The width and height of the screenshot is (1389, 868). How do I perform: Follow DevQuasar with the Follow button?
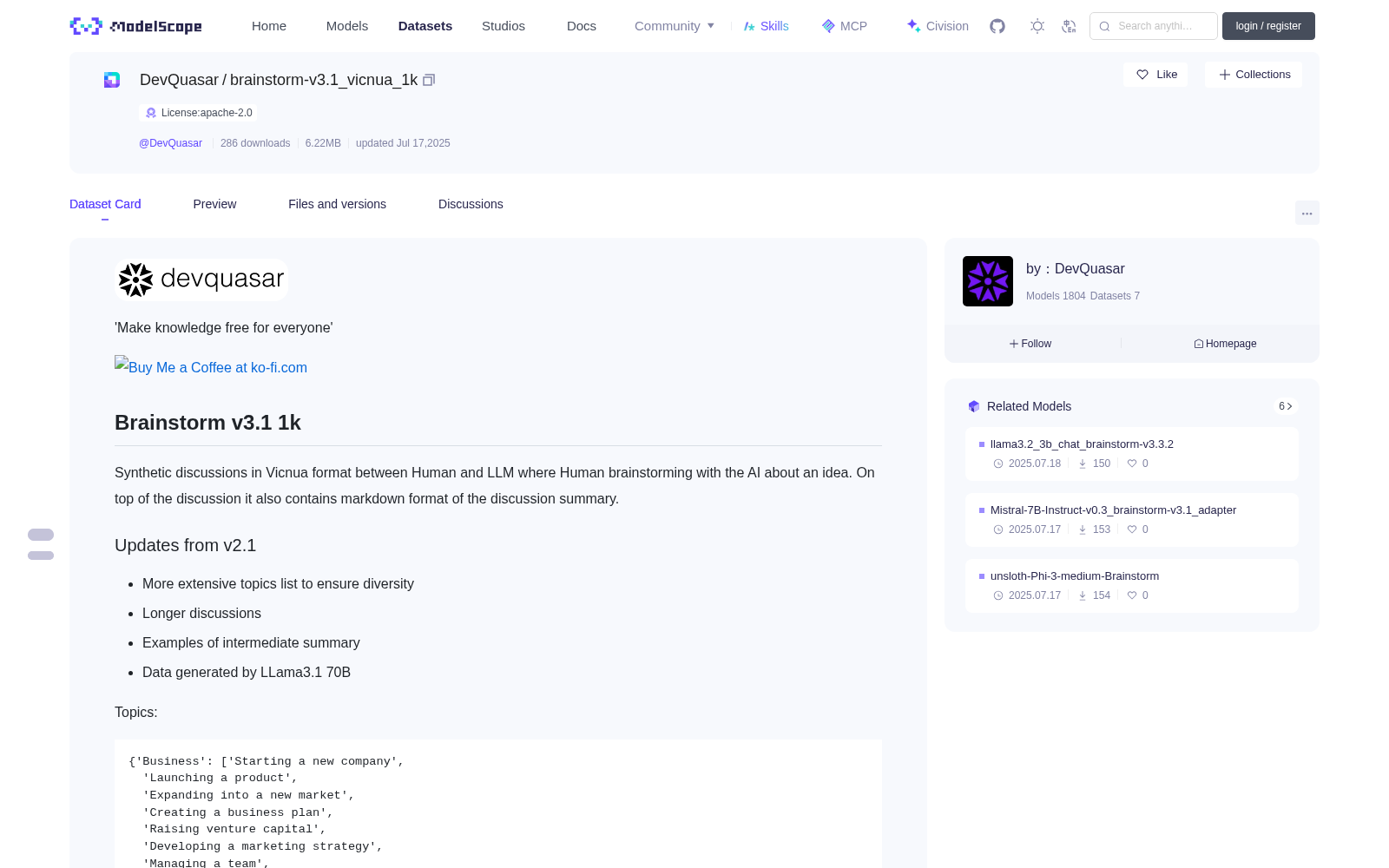pyautogui.click(x=1030, y=344)
